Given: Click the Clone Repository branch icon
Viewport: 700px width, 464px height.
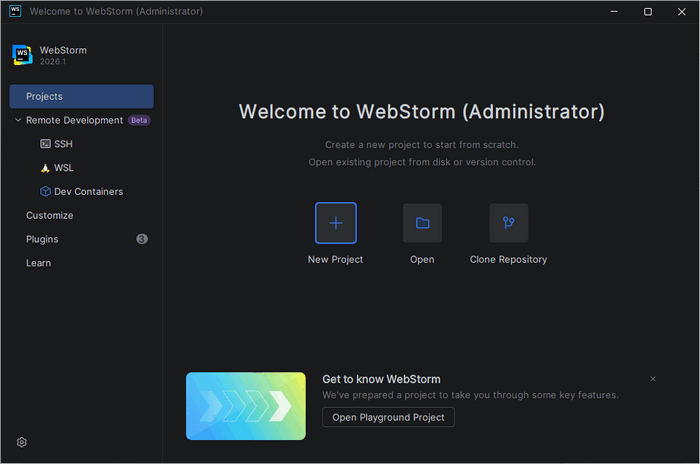Looking at the screenshot, I should 509,223.
